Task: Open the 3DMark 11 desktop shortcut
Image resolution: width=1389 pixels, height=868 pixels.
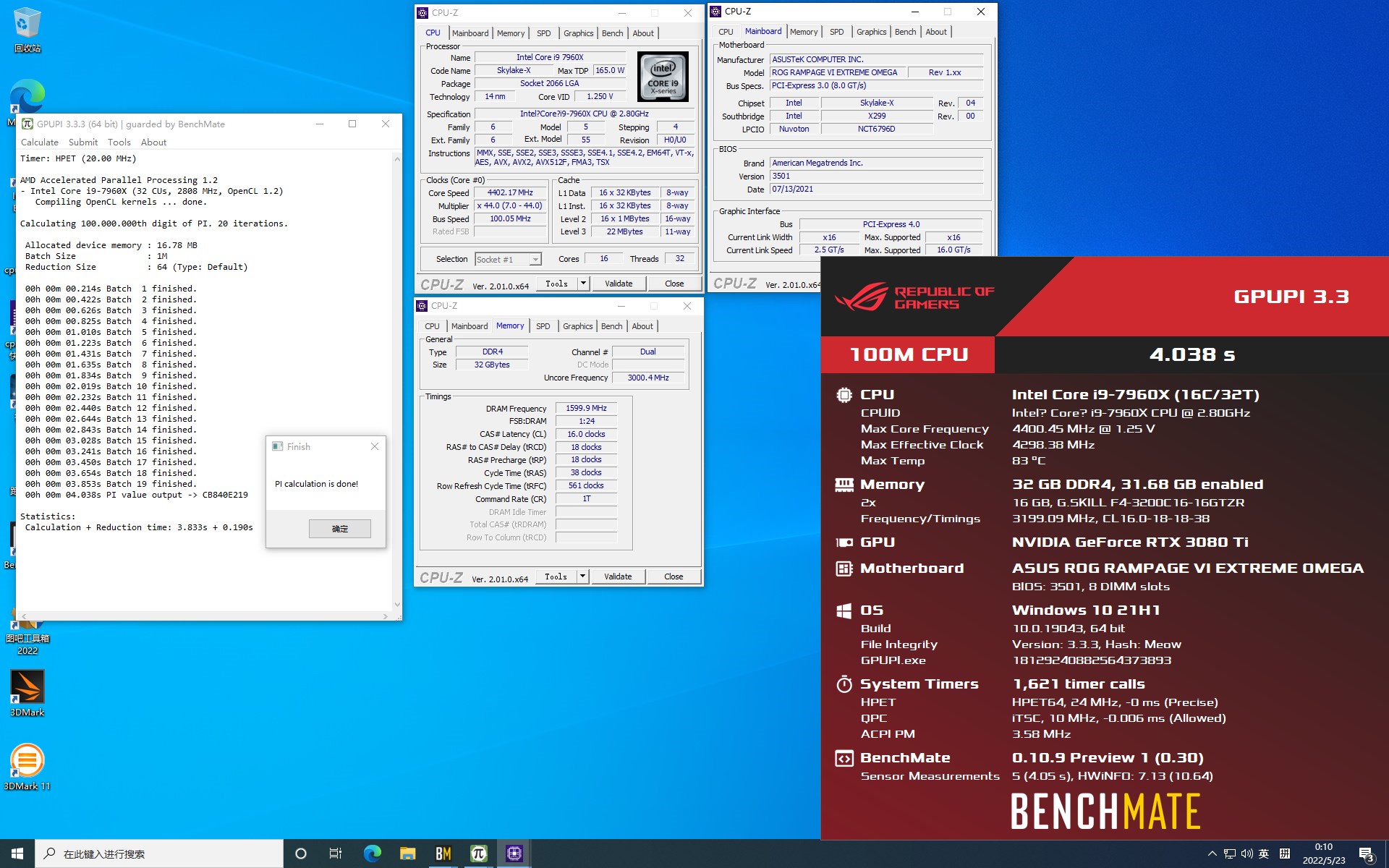Action: pos(27,767)
